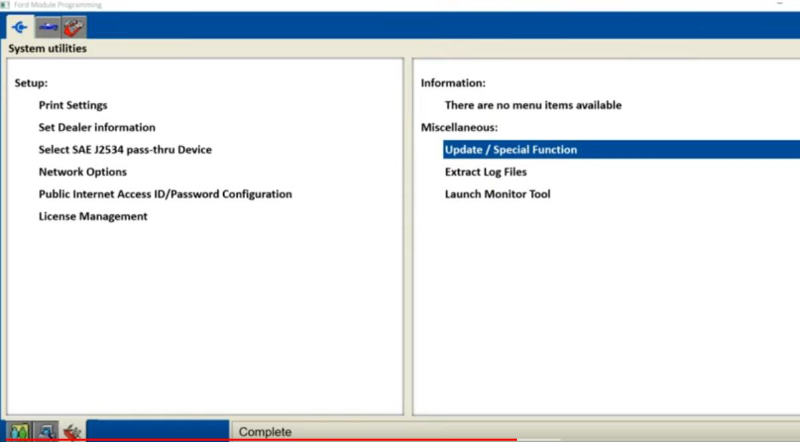
Task: Click the bottom red wrench icon
Action: 72,431
